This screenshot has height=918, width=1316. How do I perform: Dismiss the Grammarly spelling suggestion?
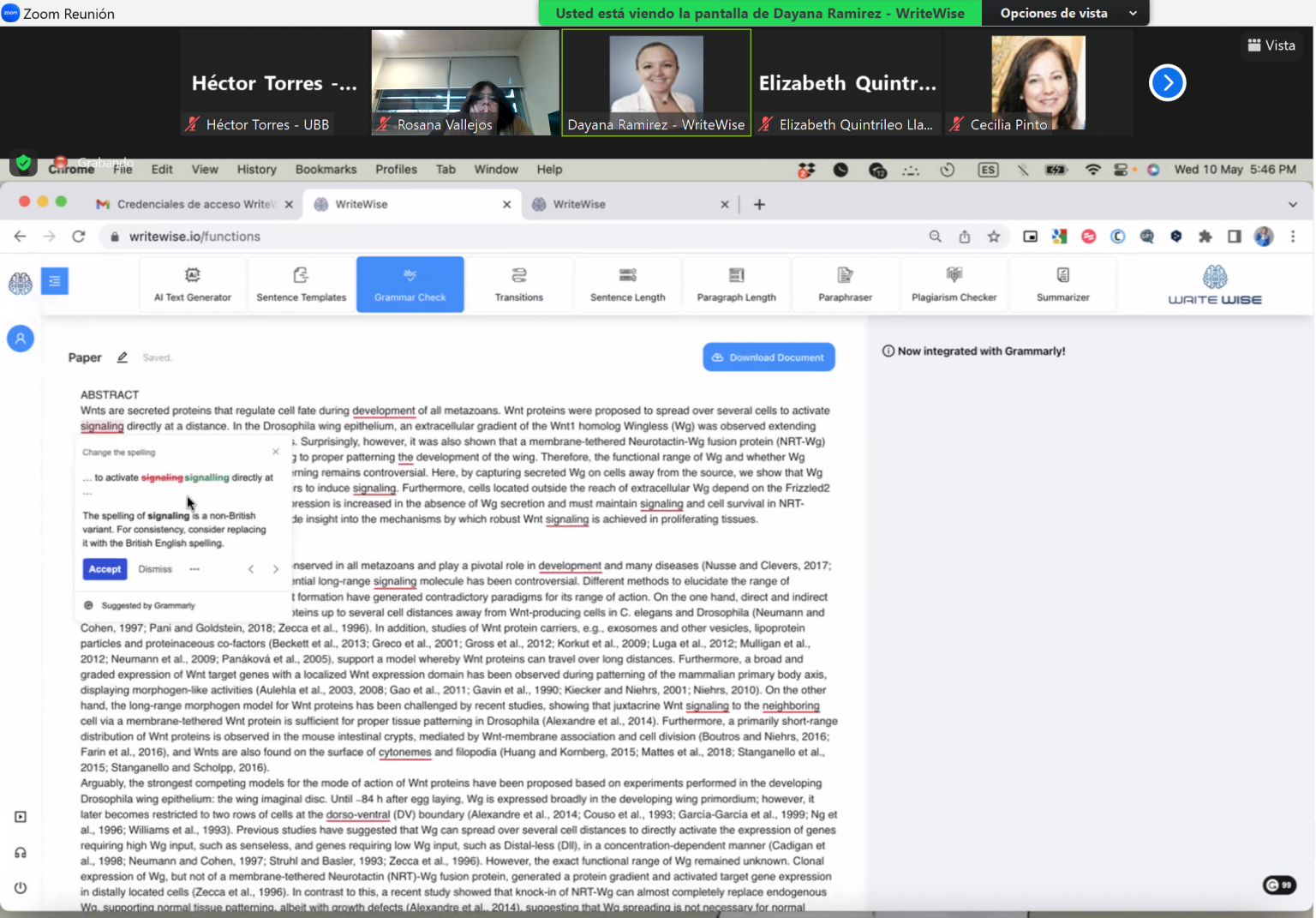point(155,568)
